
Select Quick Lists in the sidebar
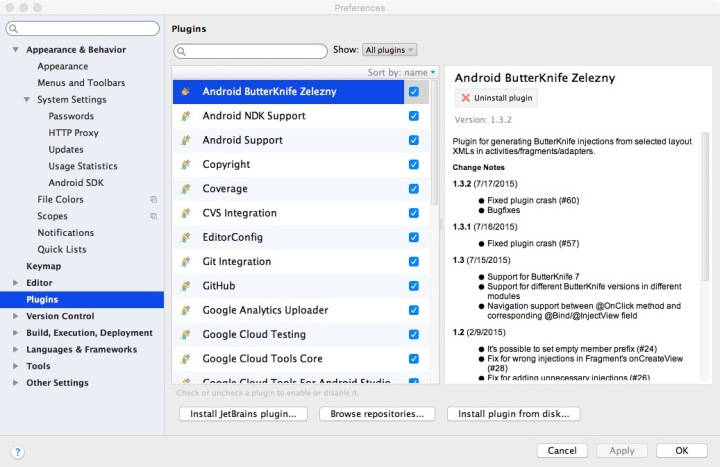coord(62,249)
